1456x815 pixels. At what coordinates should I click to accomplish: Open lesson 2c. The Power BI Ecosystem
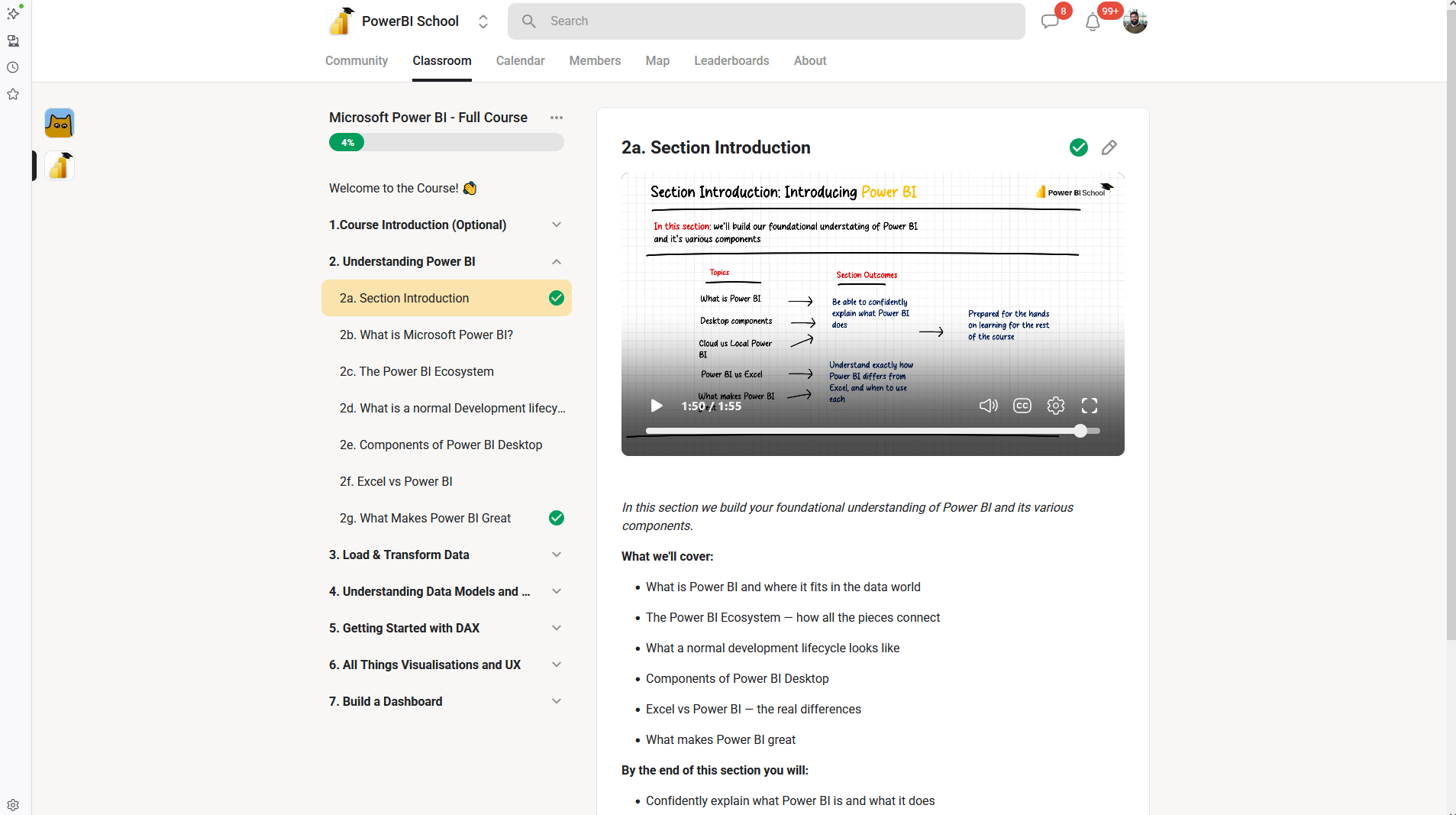(x=447, y=371)
